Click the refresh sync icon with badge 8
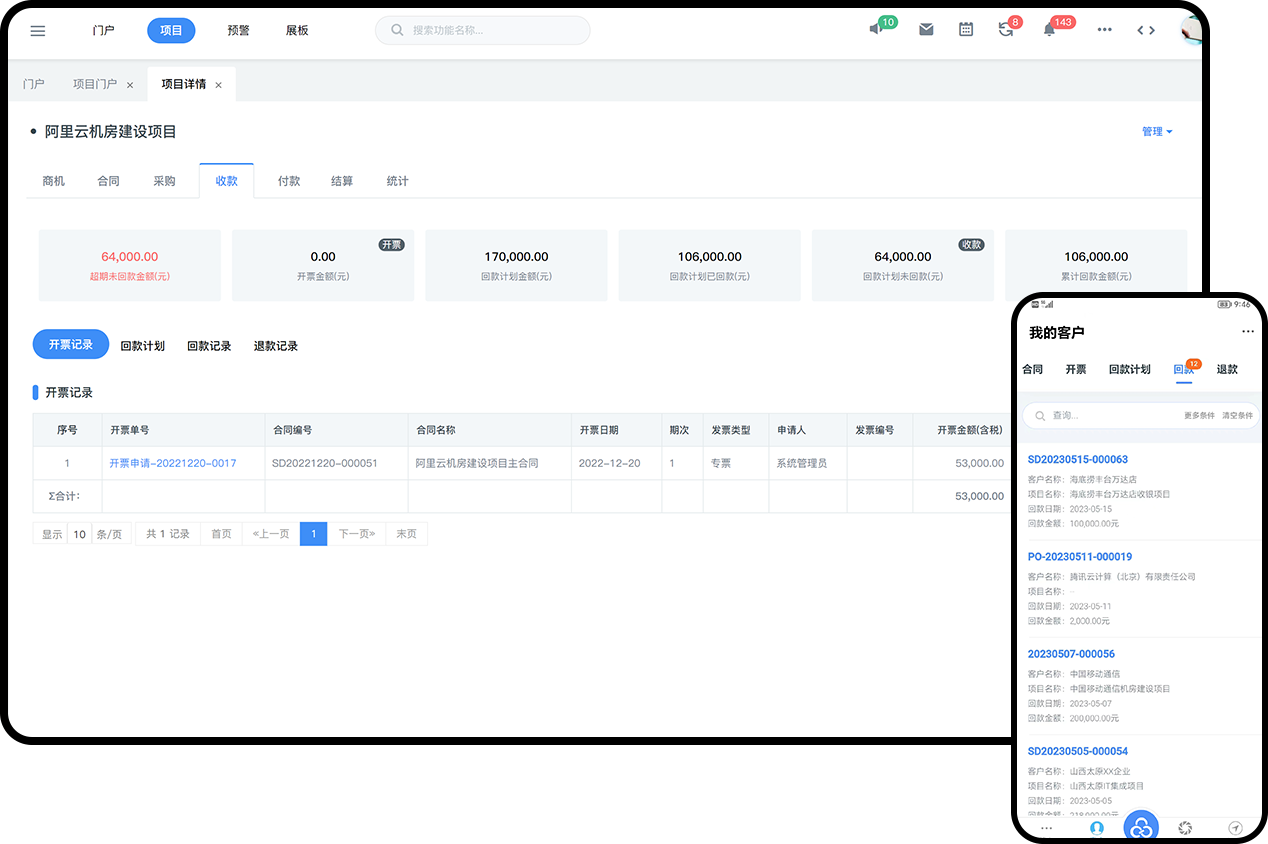Viewport: 1268px width, 844px height. pyautogui.click(x=1006, y=30)
